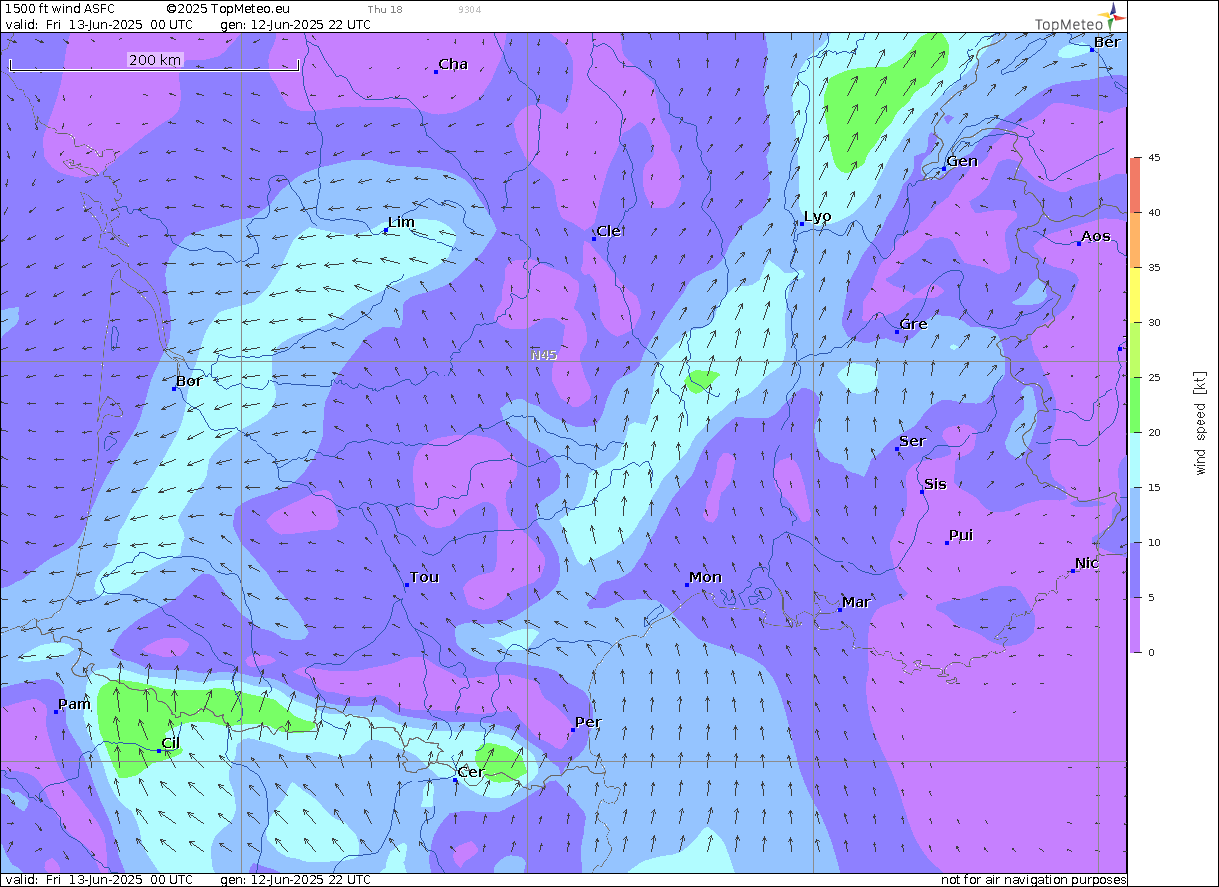
Task: Click the red 40–45 kt legend swatch
Action: [1136, 185]
